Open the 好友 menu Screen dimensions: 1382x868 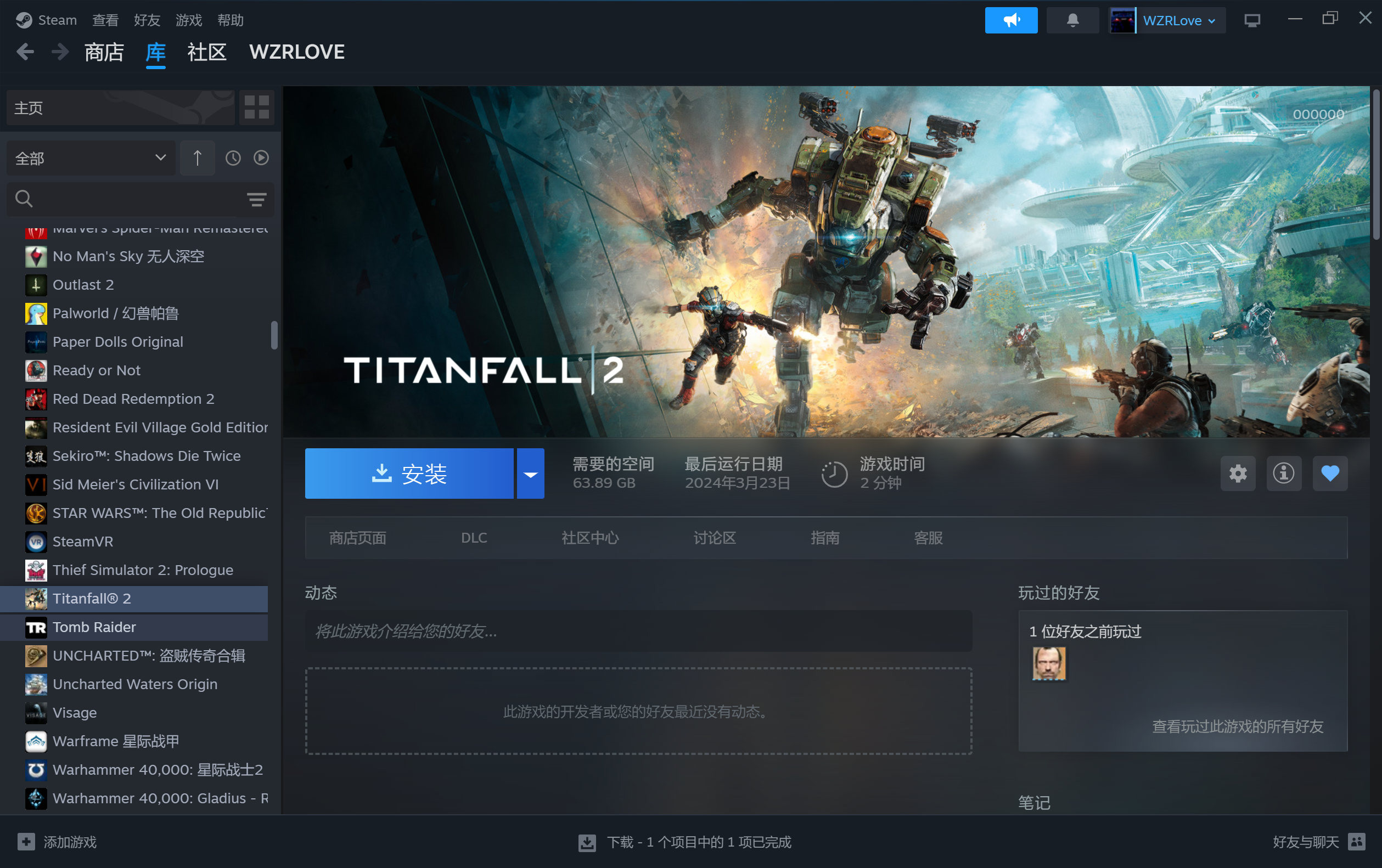point(147,21)
